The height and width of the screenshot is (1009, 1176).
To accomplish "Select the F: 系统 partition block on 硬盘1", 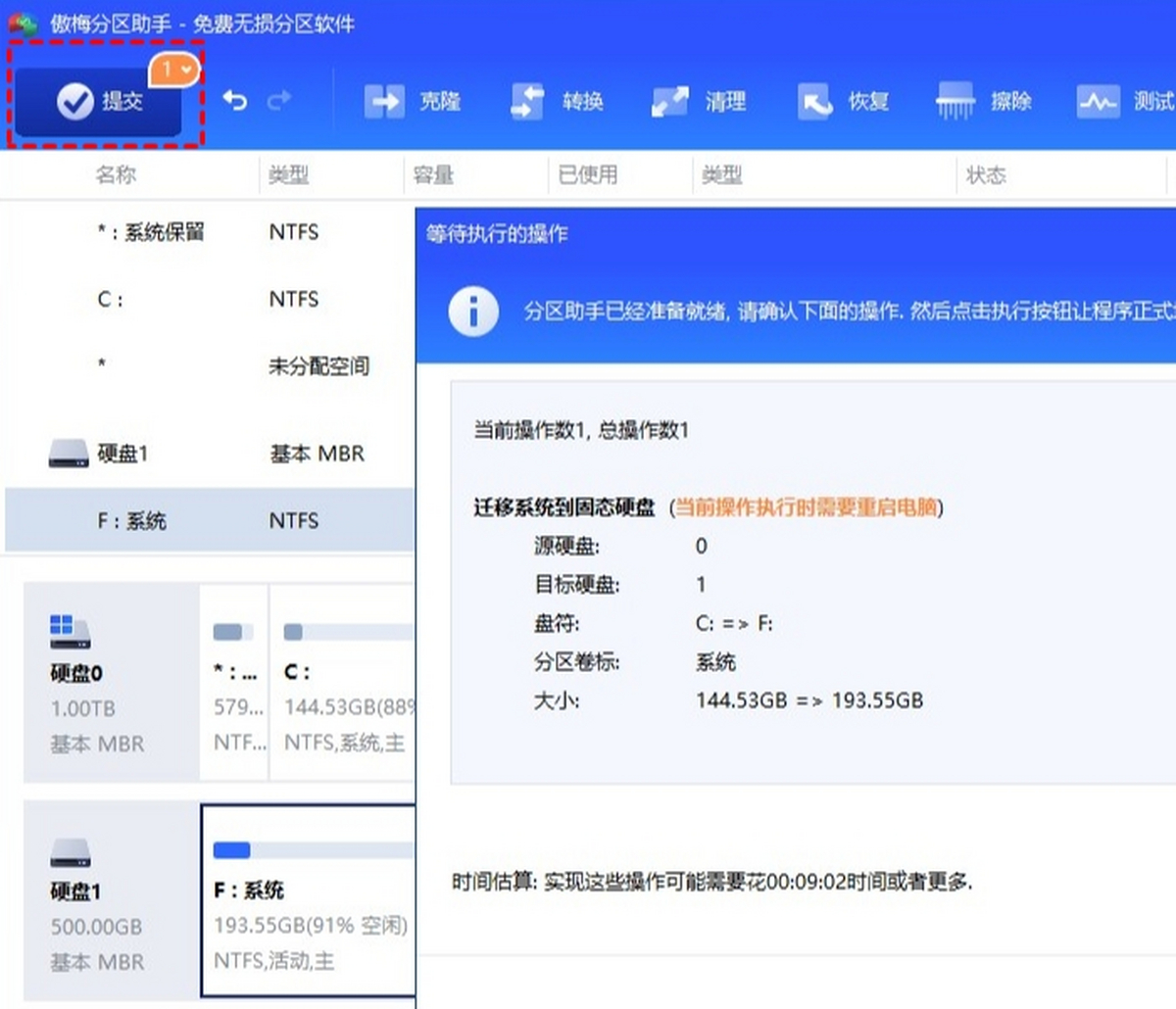I will click(309, 899).
